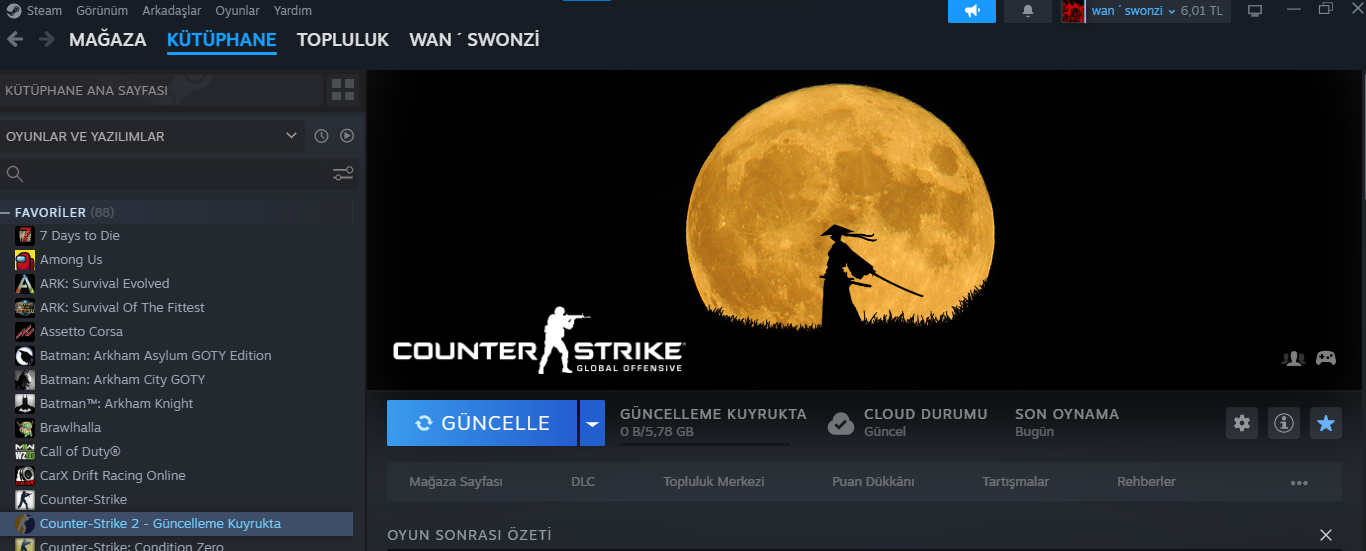
Task: Switch to the KÜTÜPHANE tab
Action: click(222, 40)
